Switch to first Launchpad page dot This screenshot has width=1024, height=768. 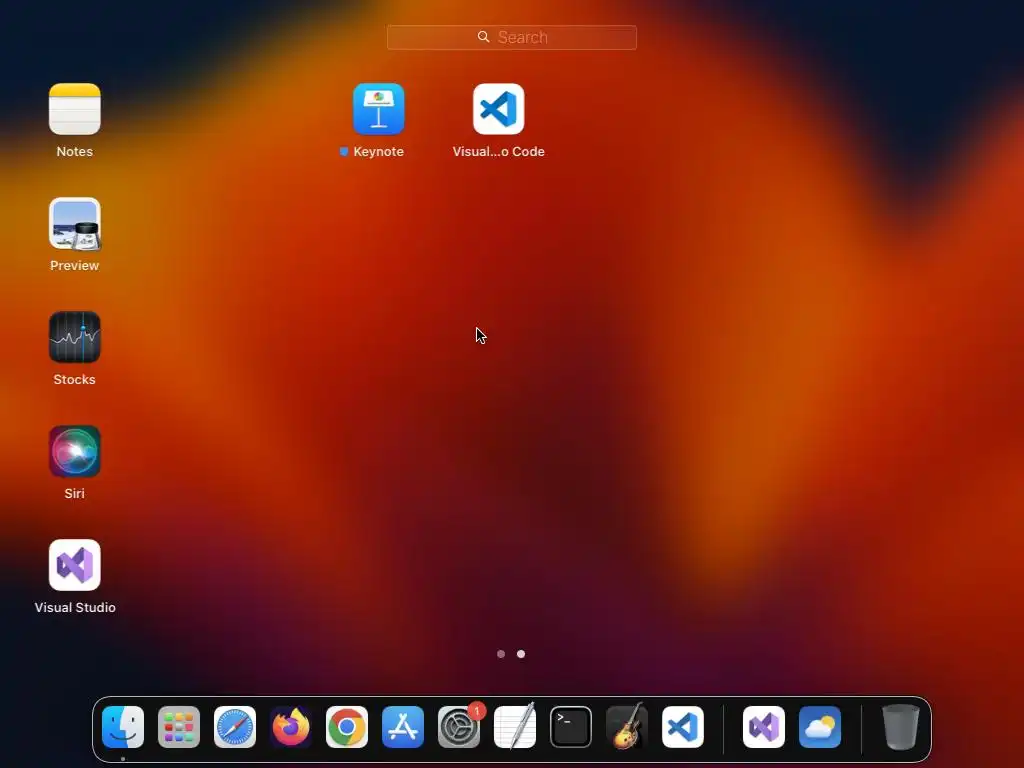point(501,654)
